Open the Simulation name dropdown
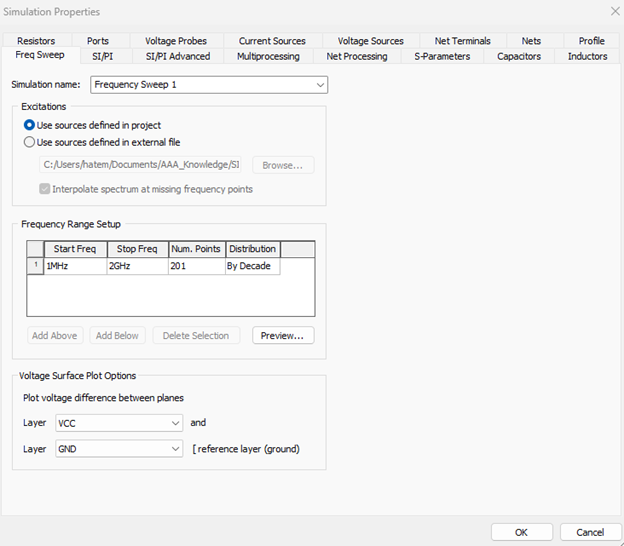Image resolution: width=624 pixels, height=546 pixels. pos(319,85)
